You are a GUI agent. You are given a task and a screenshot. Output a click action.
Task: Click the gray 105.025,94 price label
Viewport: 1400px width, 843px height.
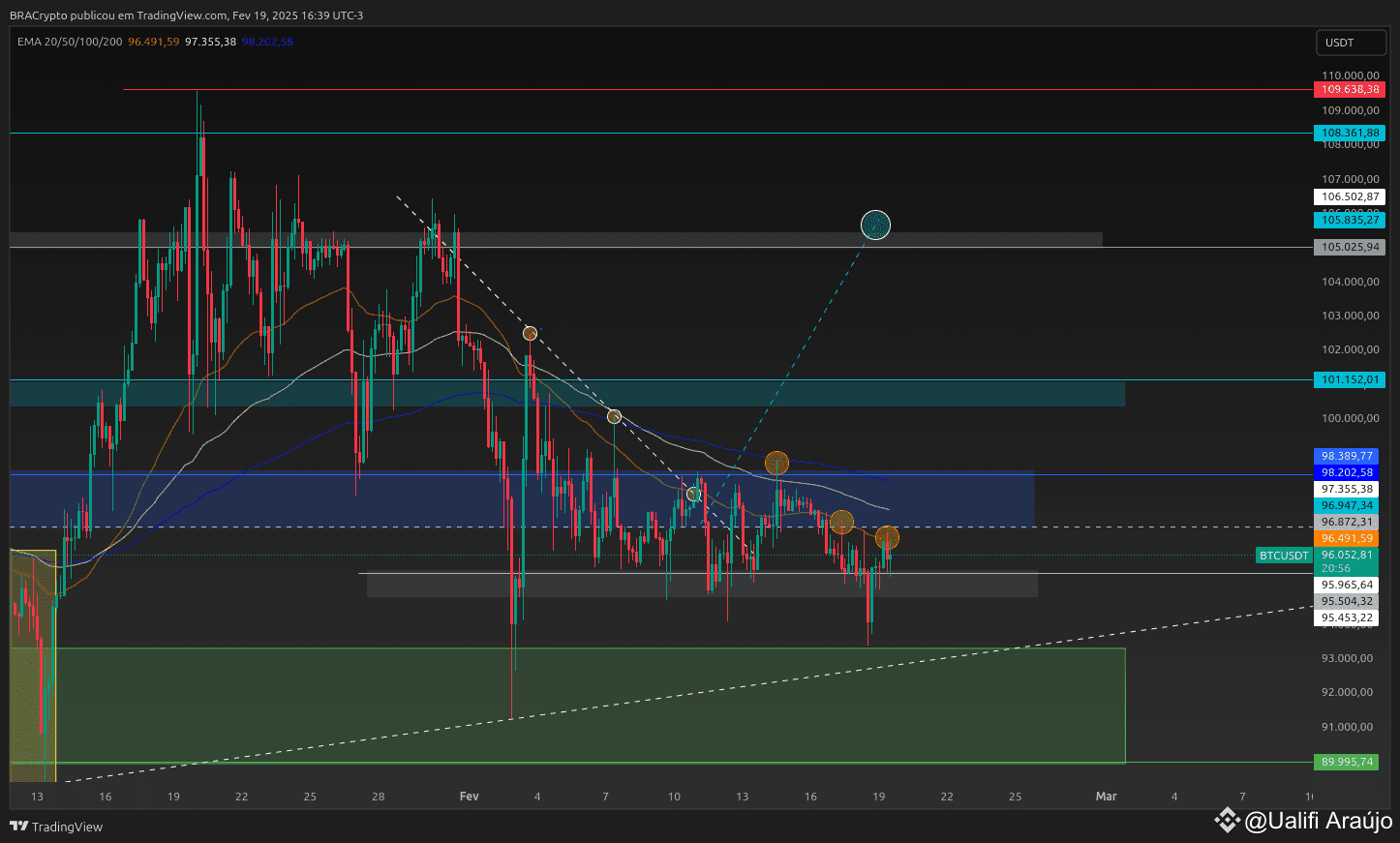click(1350, 247)
